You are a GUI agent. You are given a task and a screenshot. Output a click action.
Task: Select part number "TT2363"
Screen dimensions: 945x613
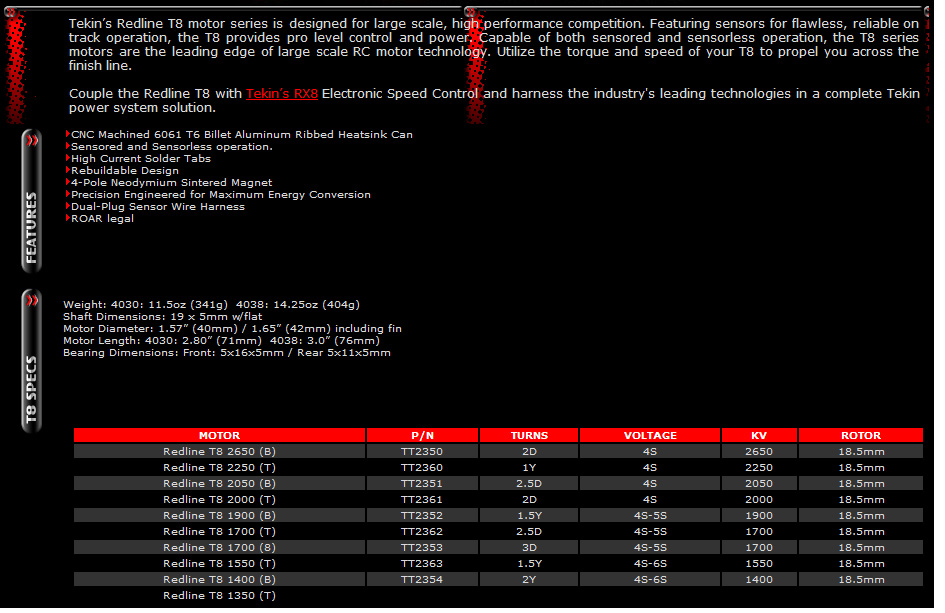tap(422, 564)
